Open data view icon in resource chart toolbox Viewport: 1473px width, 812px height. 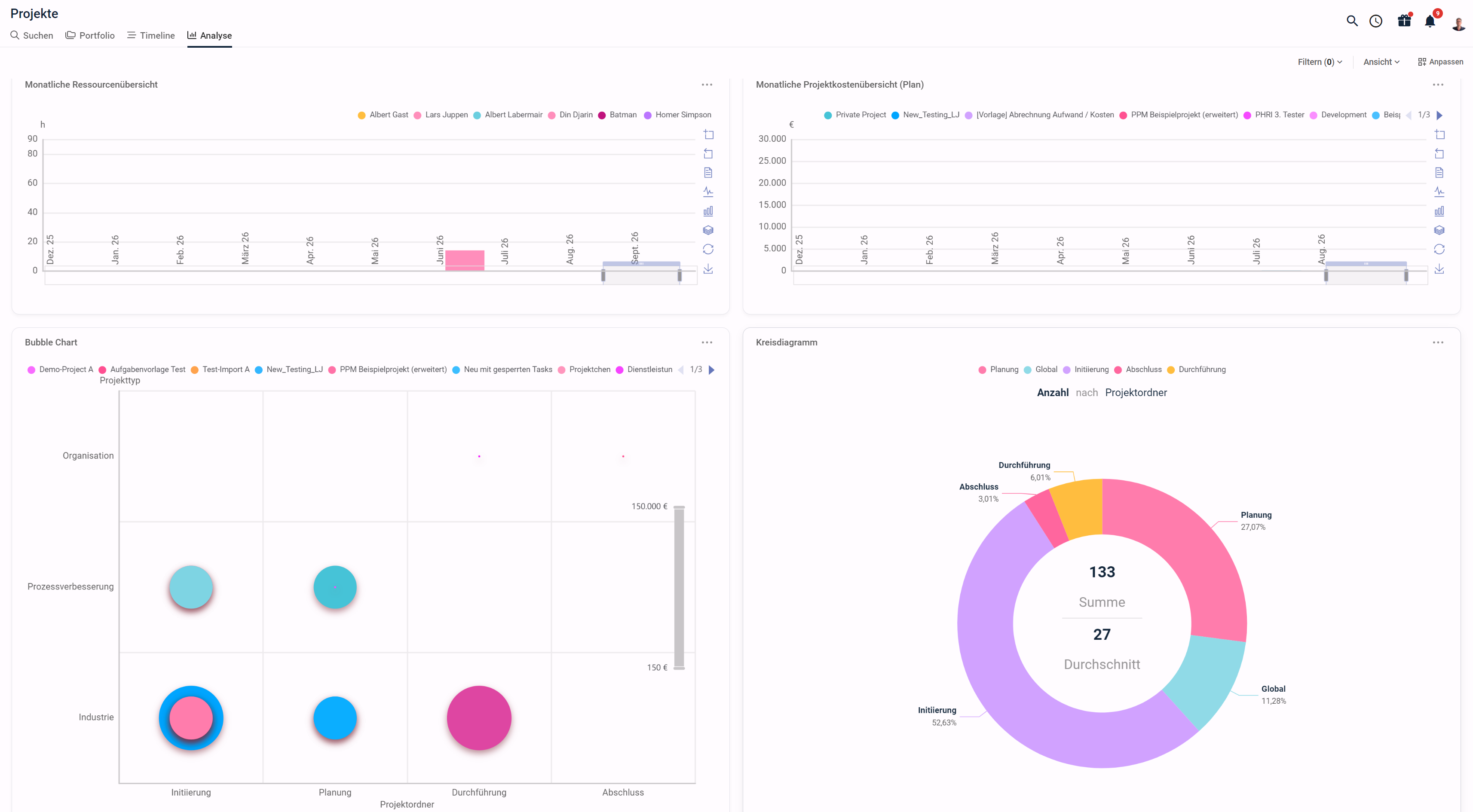pyautogui.click(x=708, y=173)
